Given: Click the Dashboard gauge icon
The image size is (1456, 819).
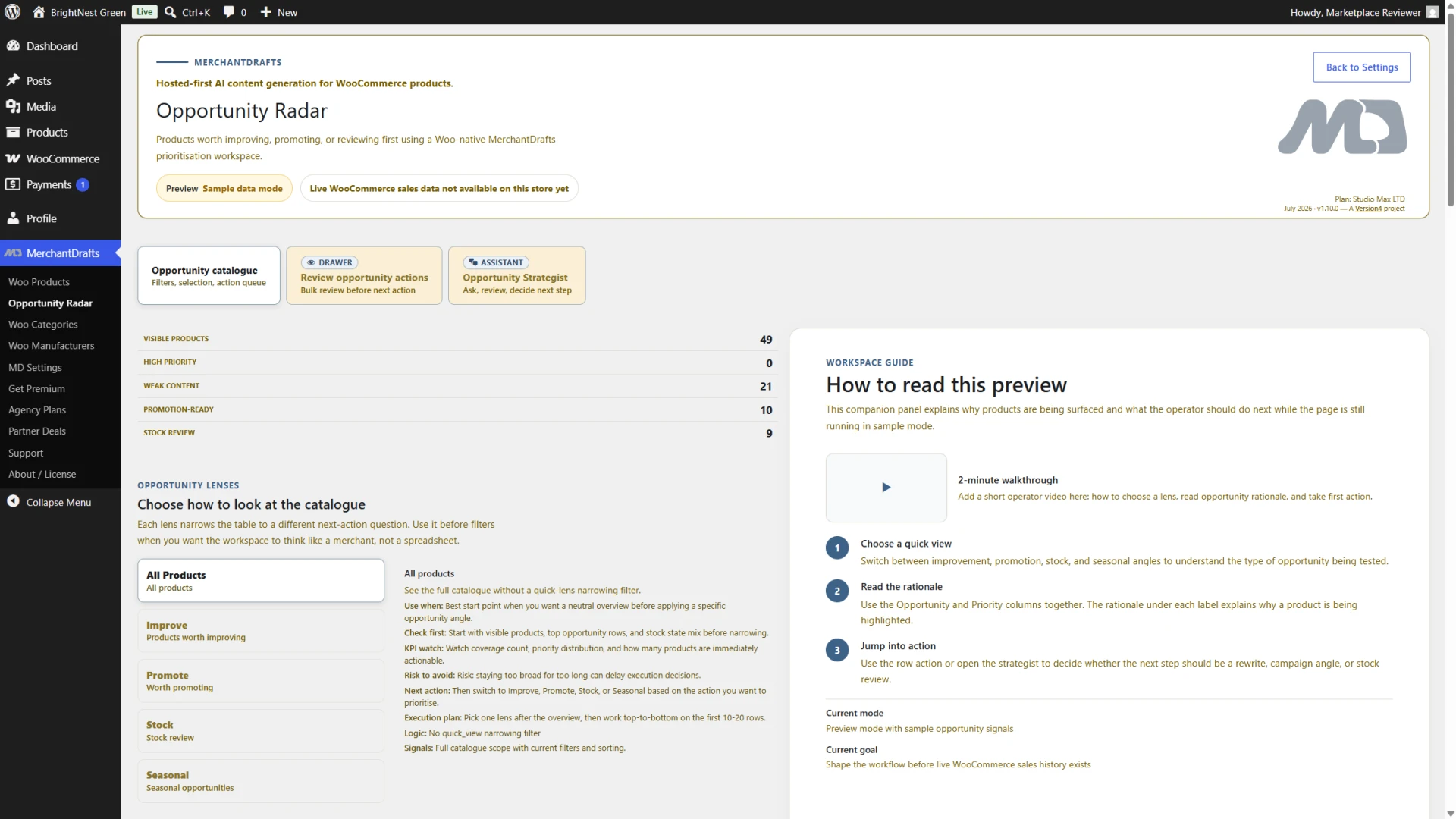Looking at the screenshot, I should click(x=13, y=45).
